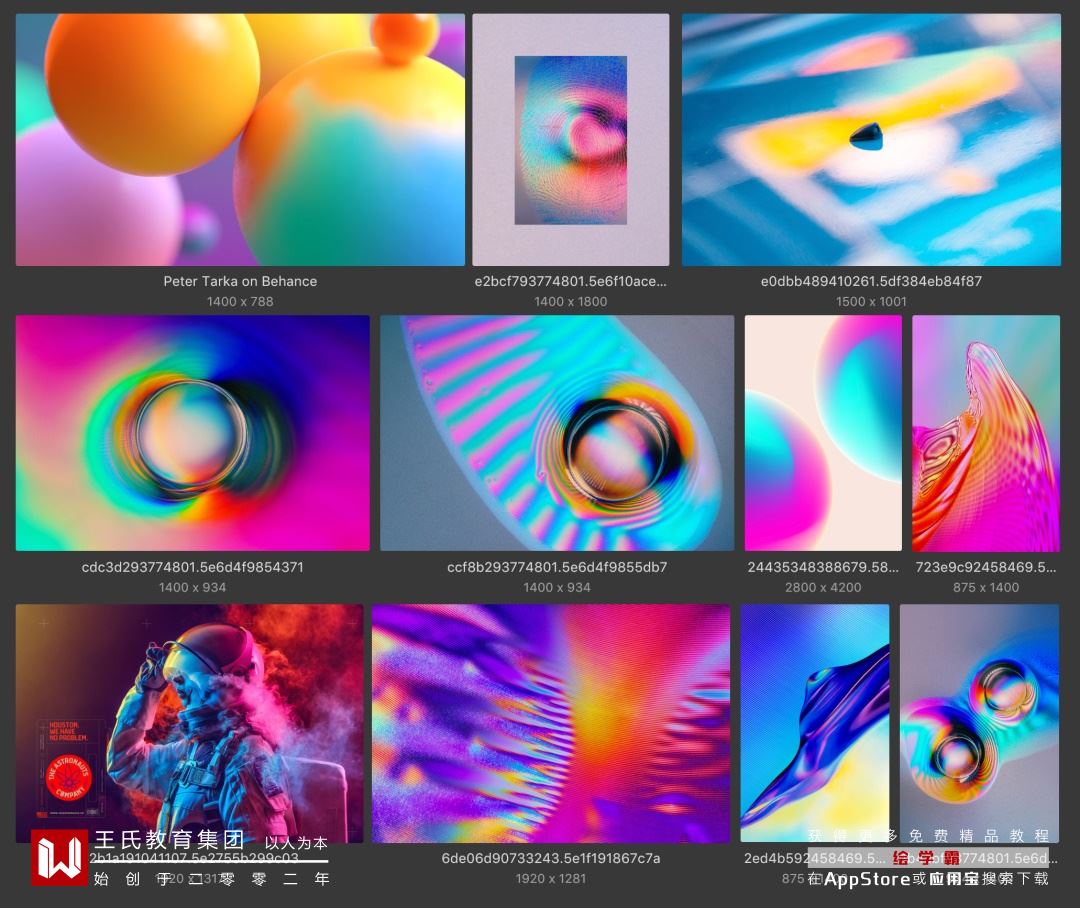The height and width of the screenshot is (908, 1080).
Task: Click the '1500 x 1001' dimensions label
Action: click(x=871, y=302)
